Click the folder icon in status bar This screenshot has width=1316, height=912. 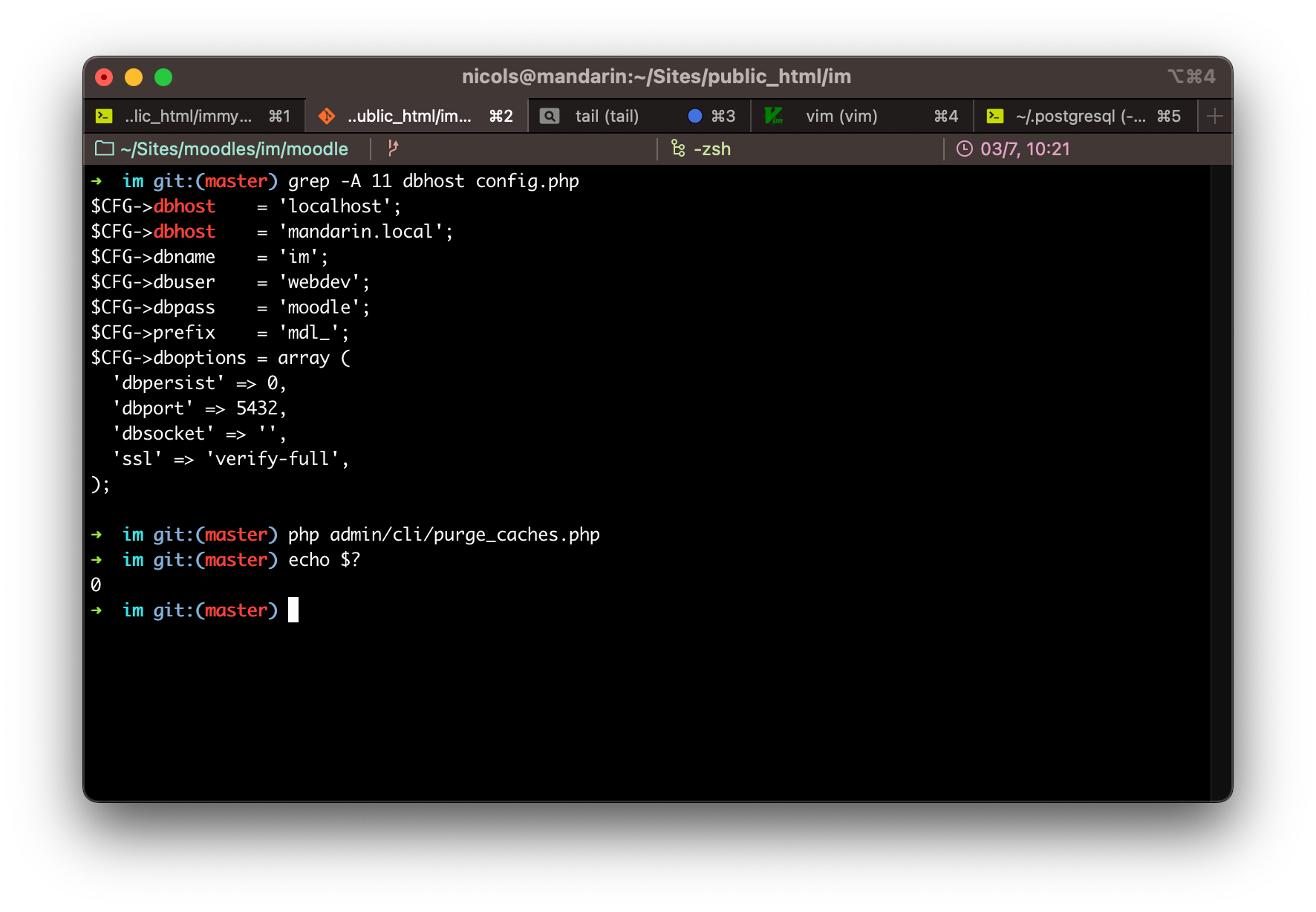click(104, 149)
